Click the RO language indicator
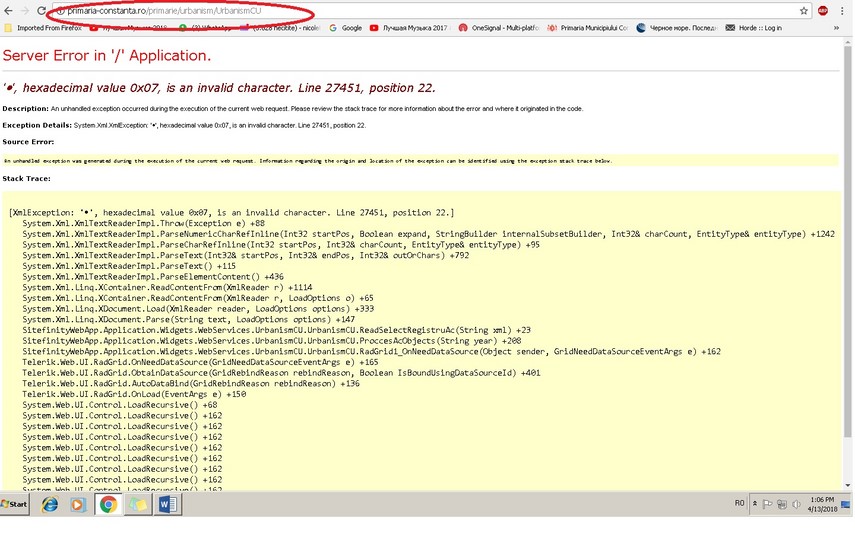855x534 pixels. pyautogui.click(x=739, y=503)
